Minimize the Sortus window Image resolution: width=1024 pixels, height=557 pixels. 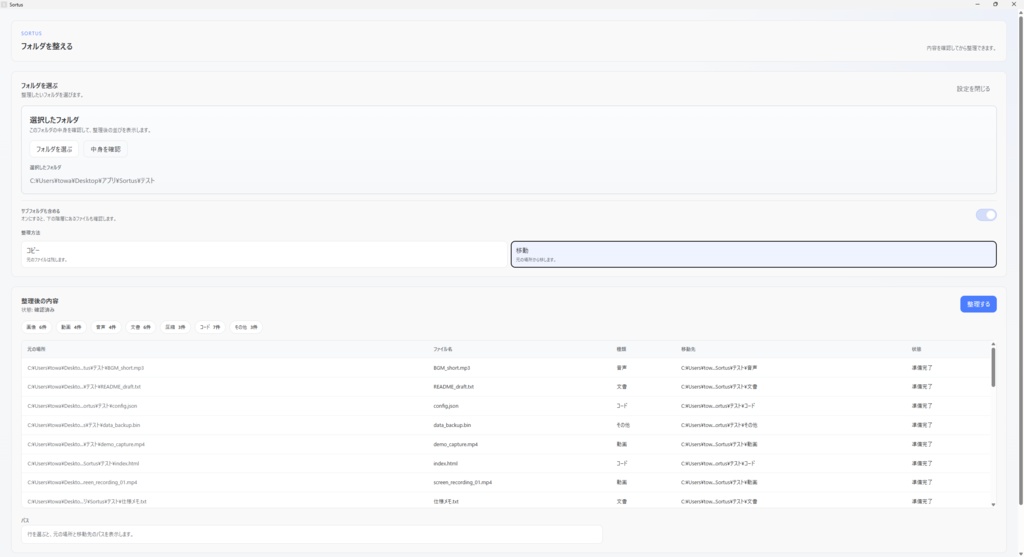coord(977,5)
